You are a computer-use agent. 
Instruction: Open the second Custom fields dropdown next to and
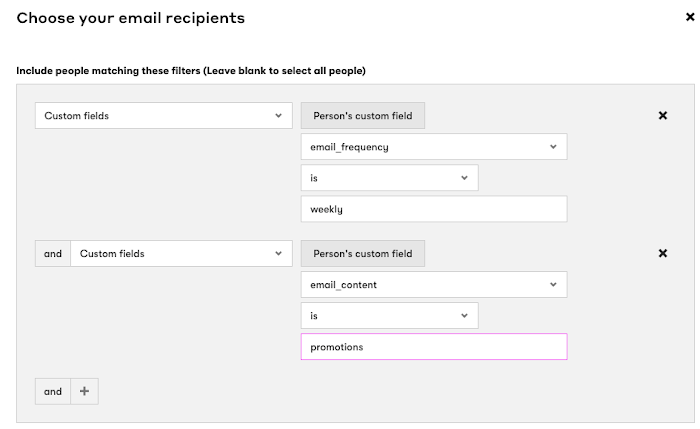click(182, 254)
